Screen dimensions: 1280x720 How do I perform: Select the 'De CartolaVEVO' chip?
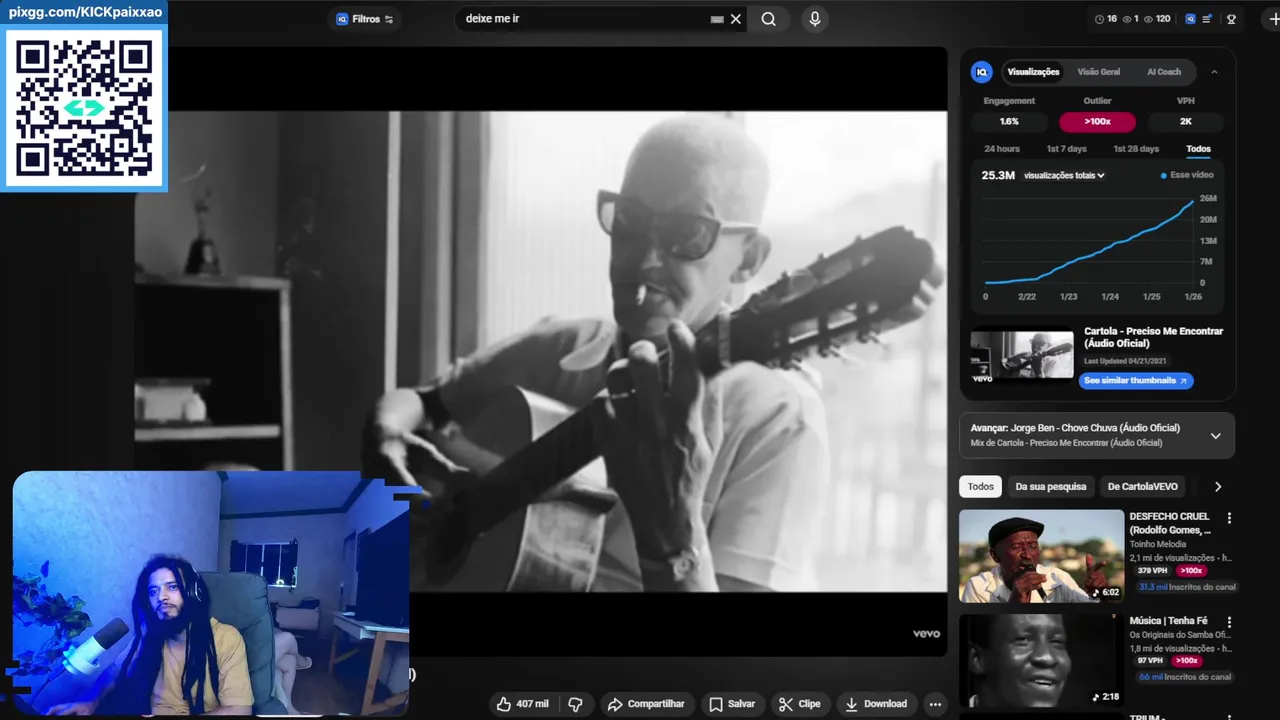pyautogui.click(x=1143, y=487)
